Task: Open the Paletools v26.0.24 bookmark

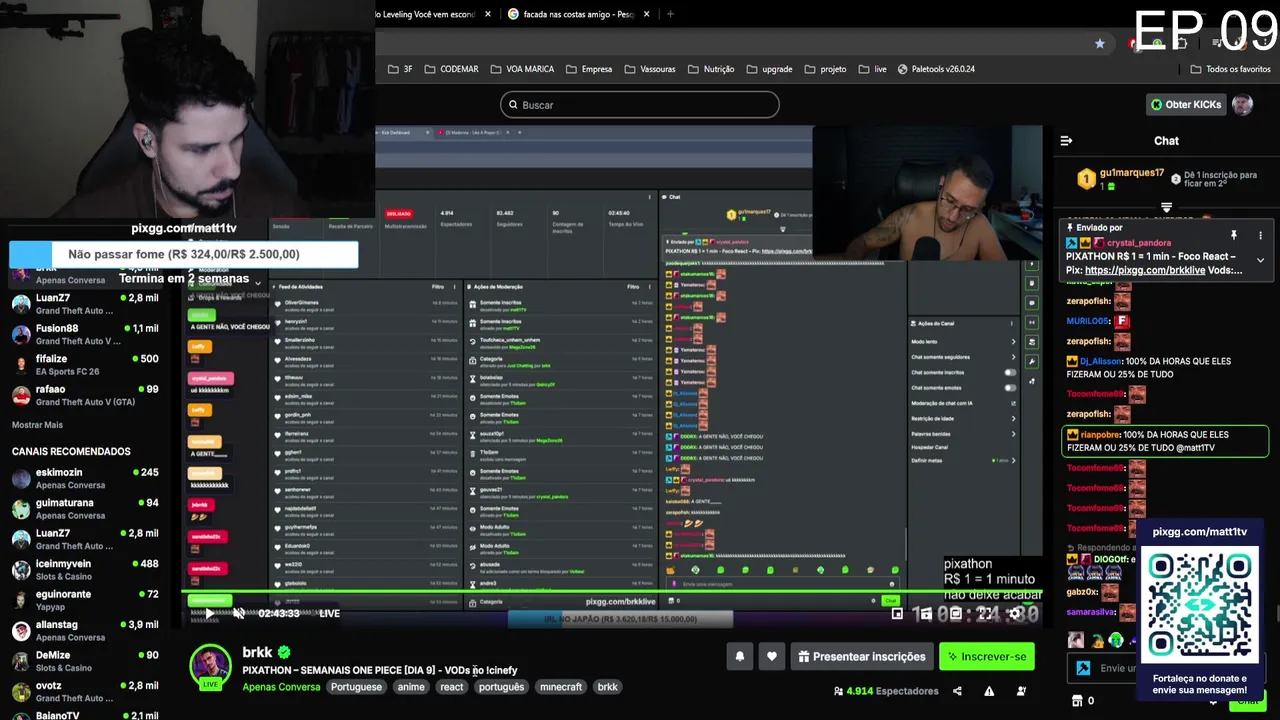Action: (x=936, y=69)
